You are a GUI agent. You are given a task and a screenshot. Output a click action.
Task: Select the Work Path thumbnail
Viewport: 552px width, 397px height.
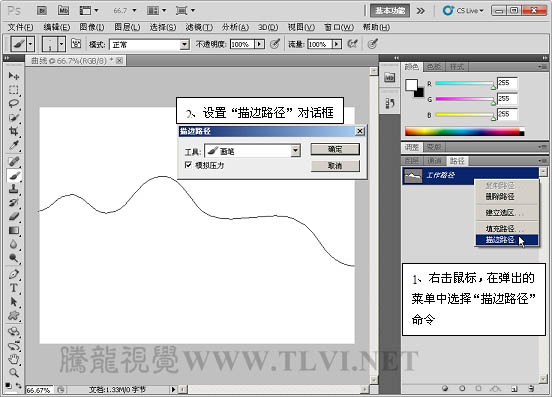pos(413,176)
